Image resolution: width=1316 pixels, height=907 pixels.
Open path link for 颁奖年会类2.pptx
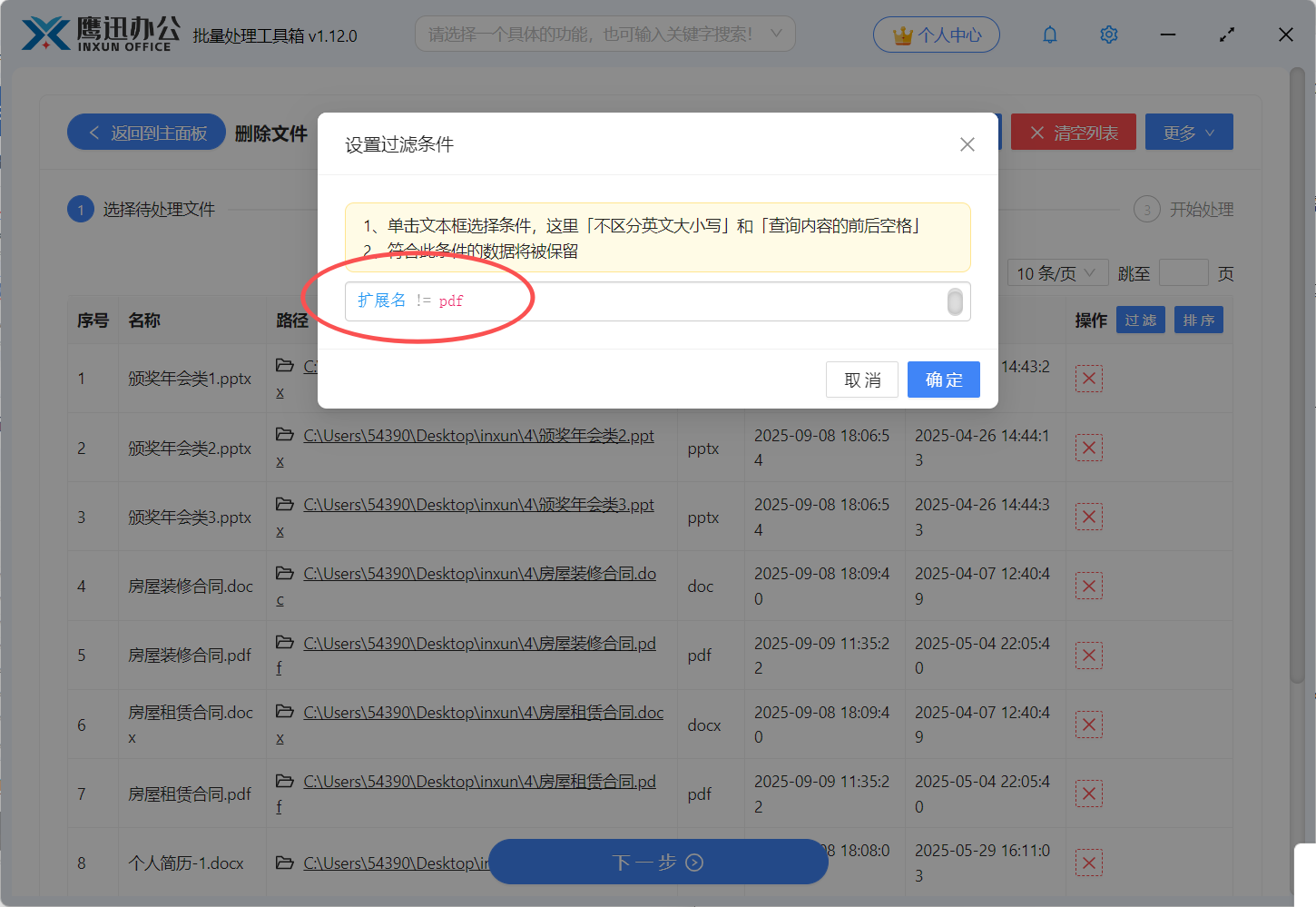coord(478,436)
